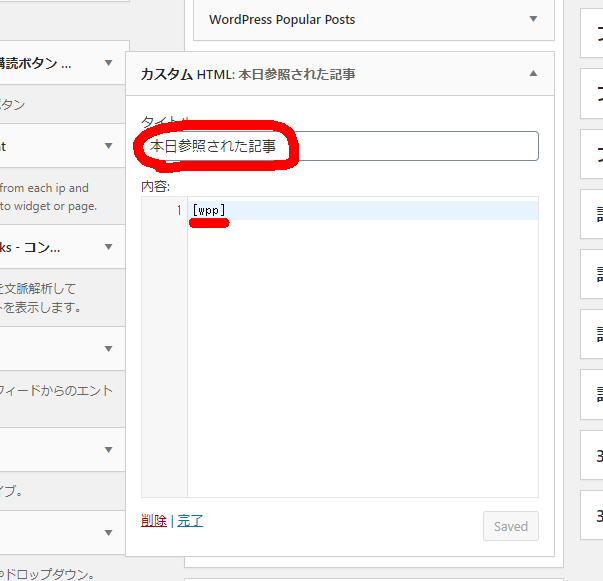Click the [wpp] code line in editor

[x=209, y=210]
